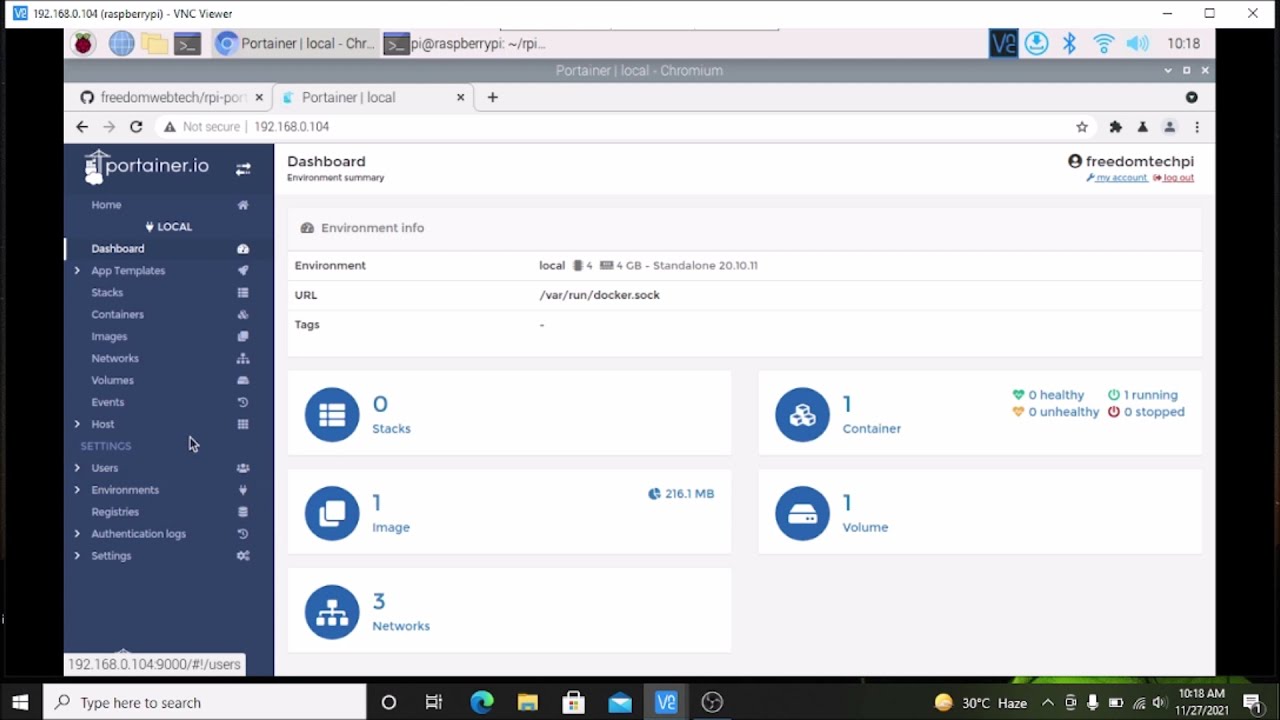Go back to the previous page
This screenshot has height=720, width=1280.
[x=82, y=127]
